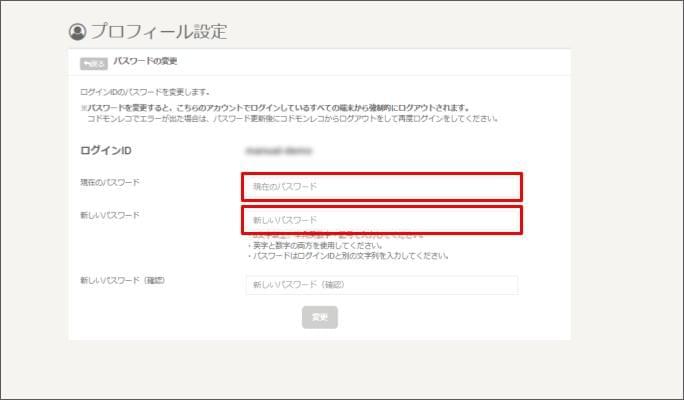Click into the 新しいパスワード input field
This screenshot has width=684, height=400.
pos(381,219)
